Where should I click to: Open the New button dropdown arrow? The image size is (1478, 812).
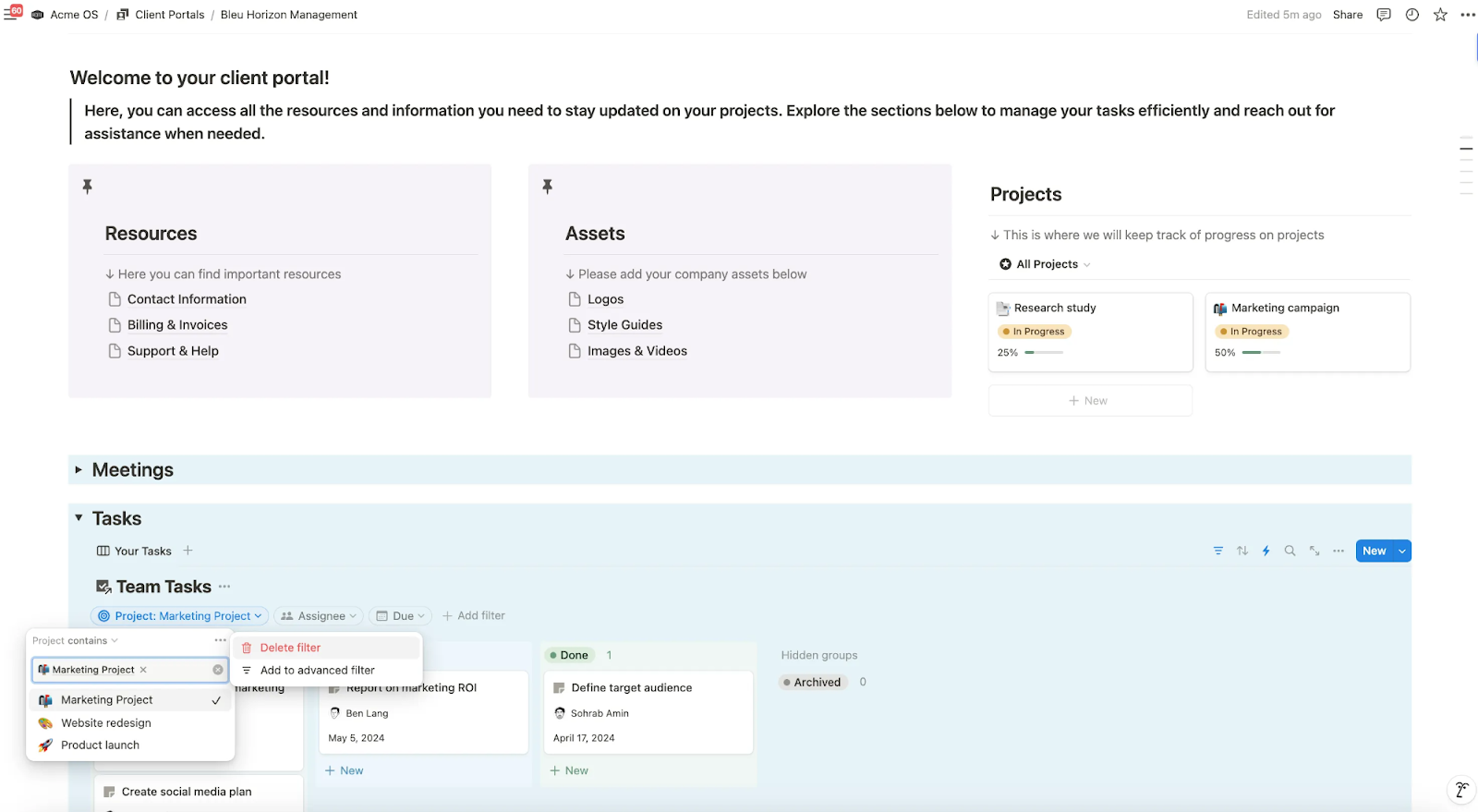click(x=1402, y=551)
